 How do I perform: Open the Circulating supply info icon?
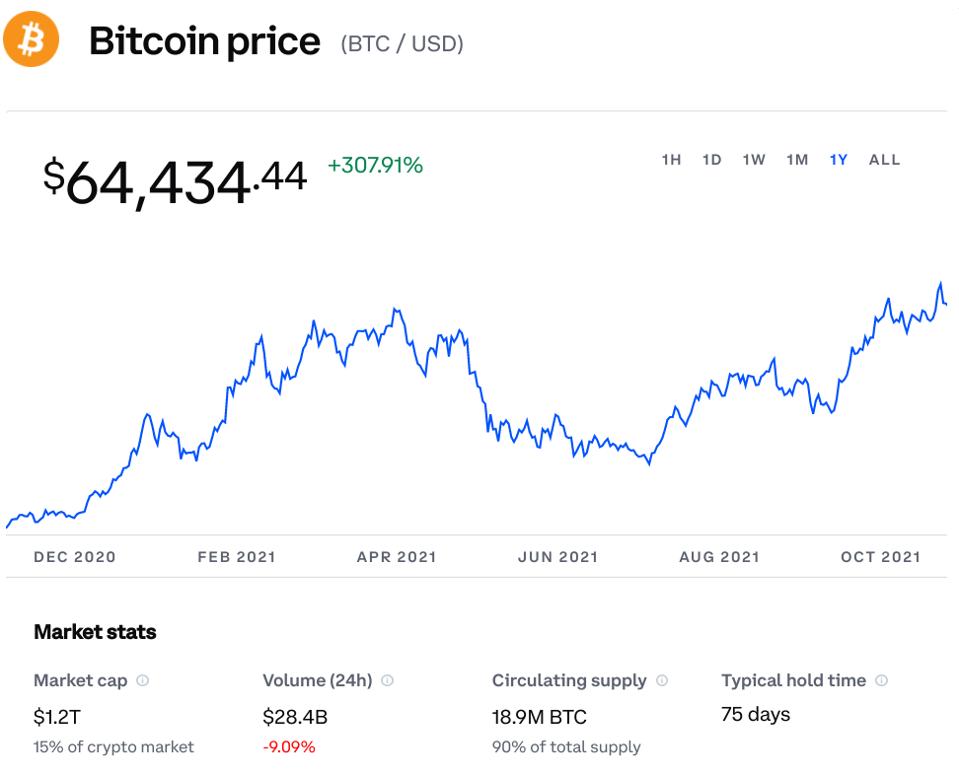pos(662,680)
